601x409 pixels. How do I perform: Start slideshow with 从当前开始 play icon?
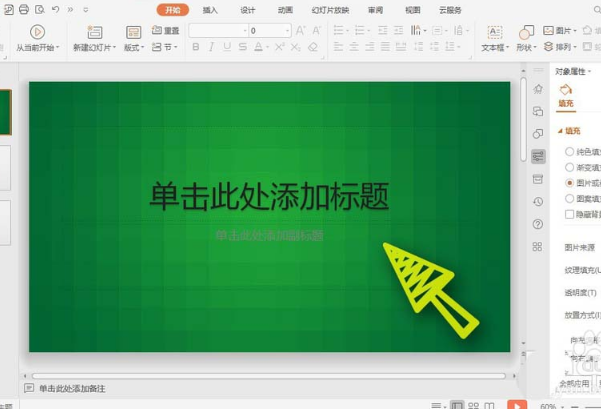coord(37,32)
